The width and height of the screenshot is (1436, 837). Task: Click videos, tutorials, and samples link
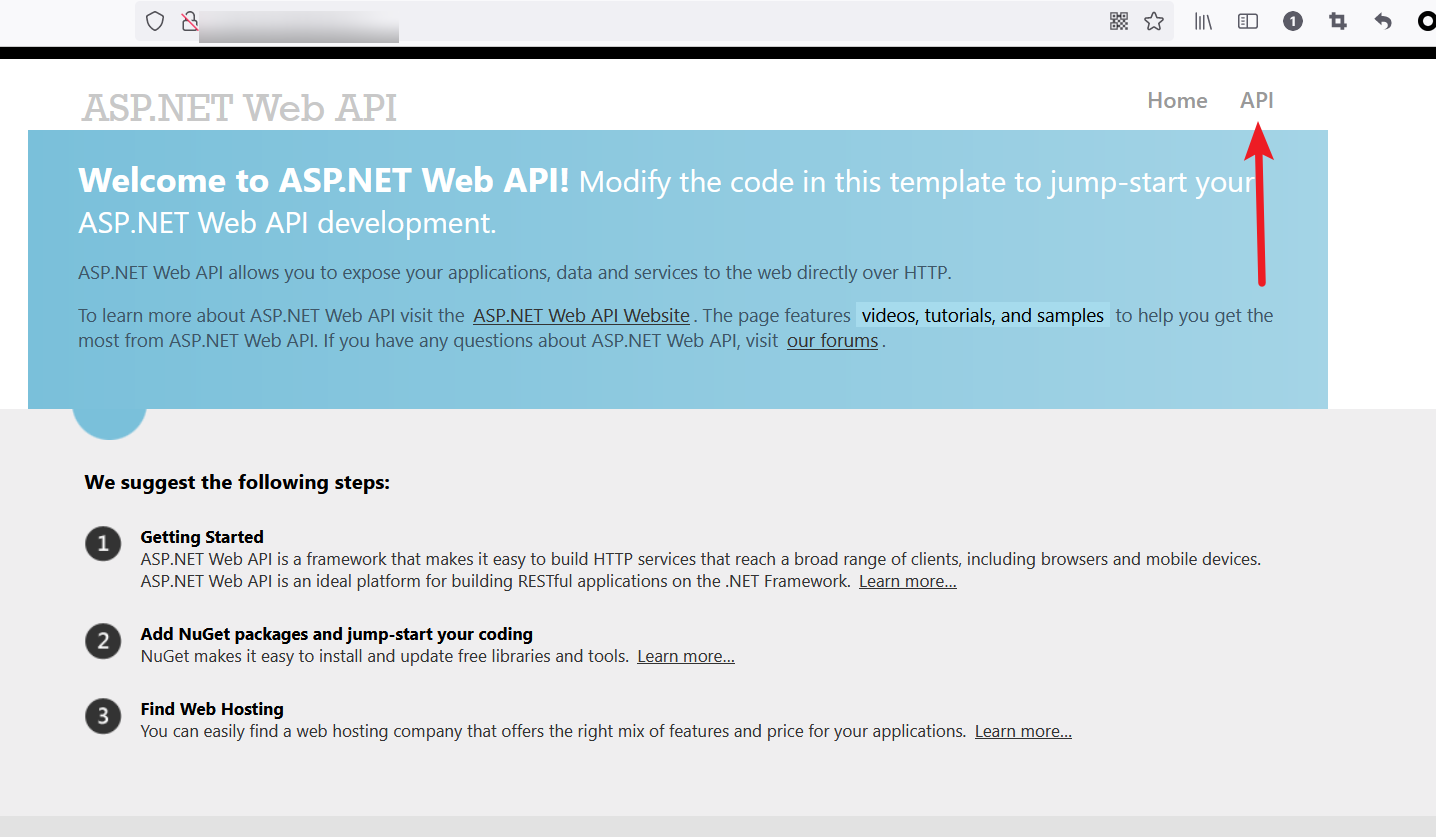tap(982, 315)
